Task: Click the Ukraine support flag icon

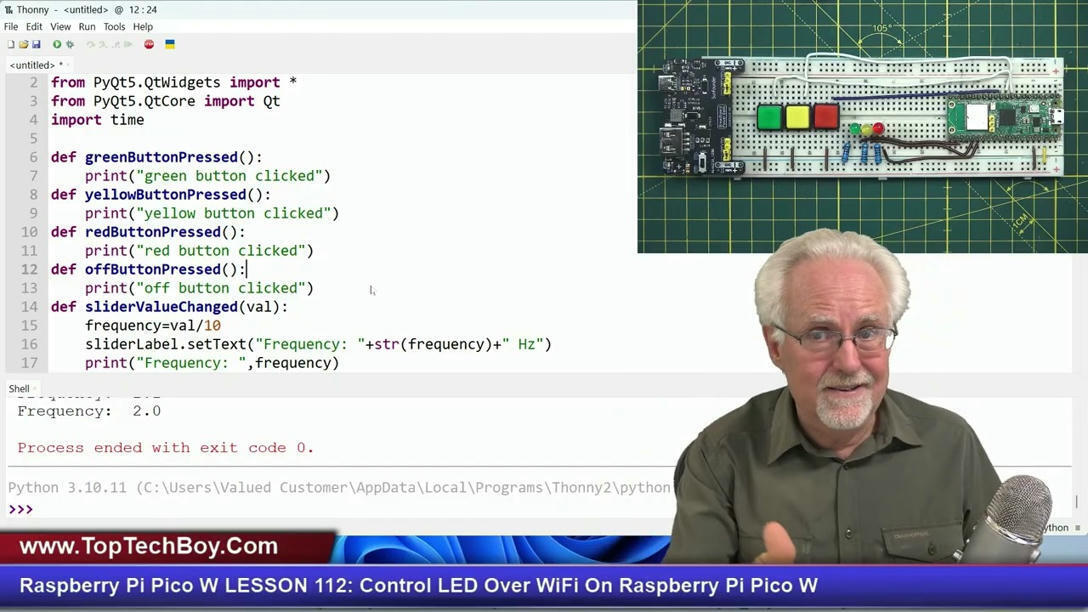Action: (x=170, y=44)
